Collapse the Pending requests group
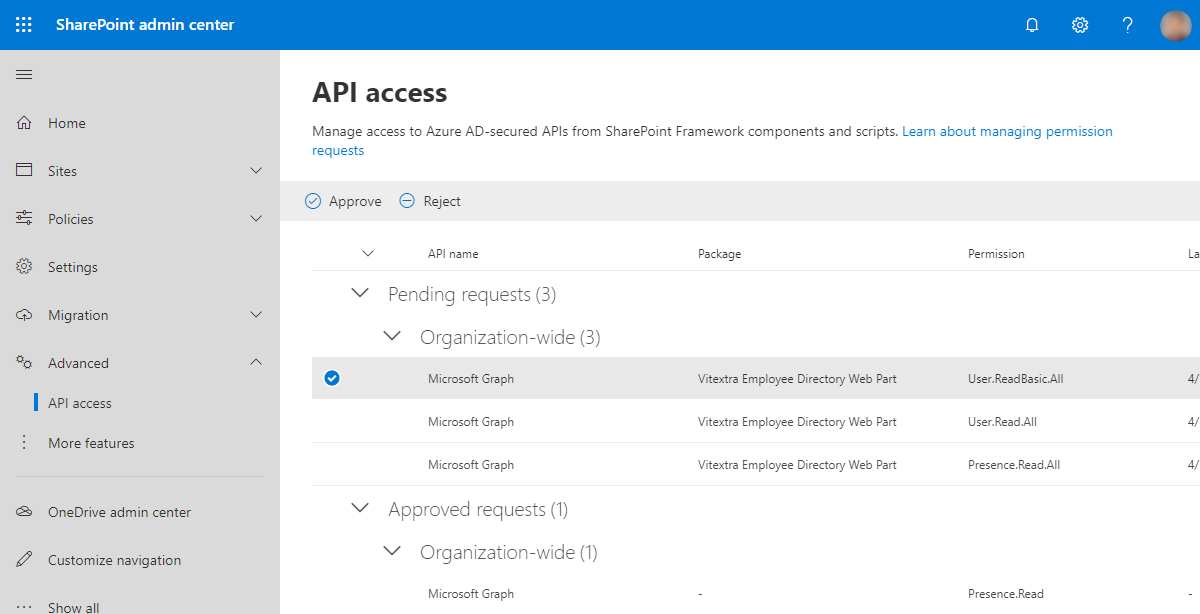 pyautogui.click(x=360, y=294)
